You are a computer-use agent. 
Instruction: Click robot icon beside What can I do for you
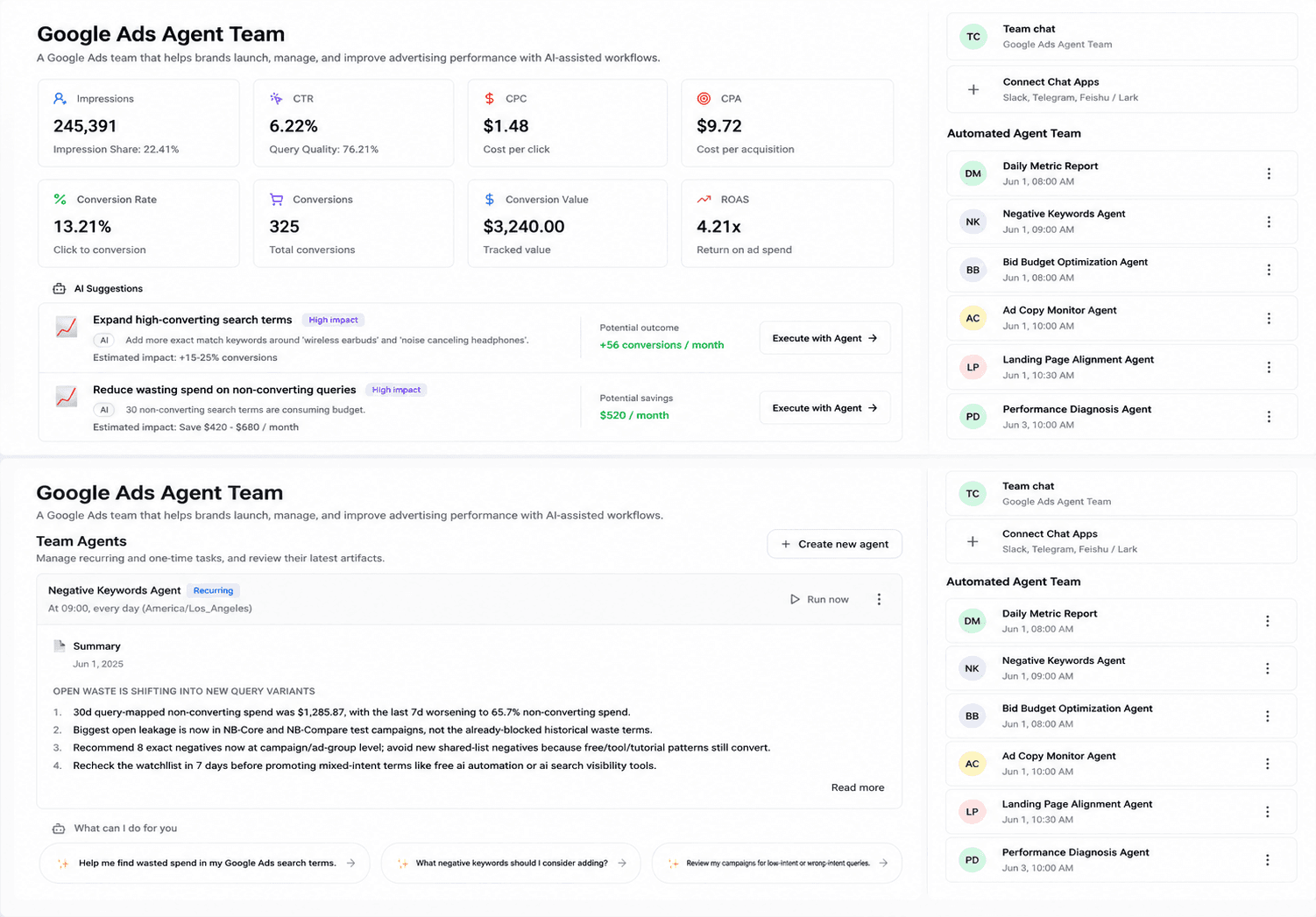[x=59, y=829]
